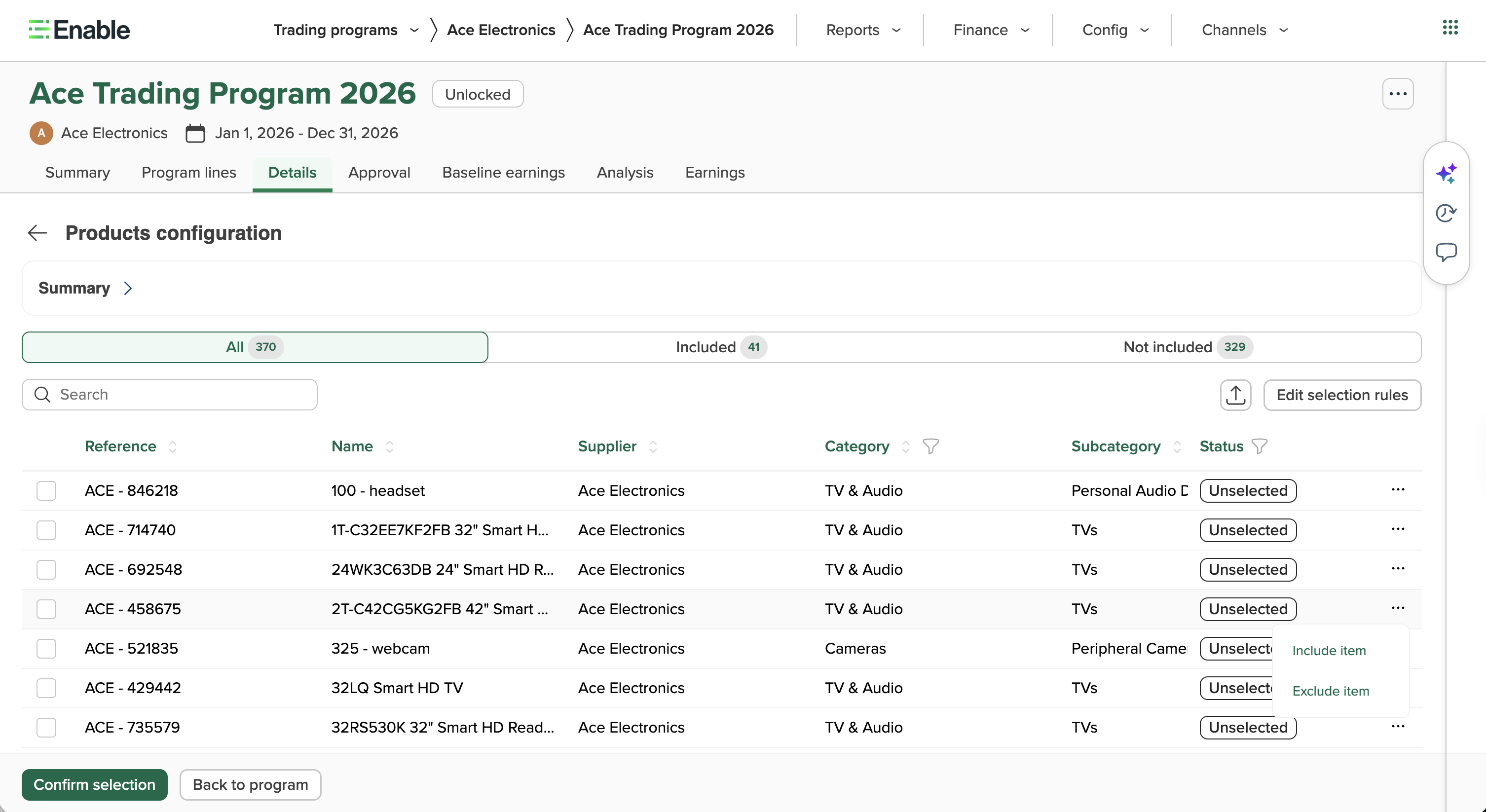Sort by the Supplier column arrows

click(x=652, y=446)
